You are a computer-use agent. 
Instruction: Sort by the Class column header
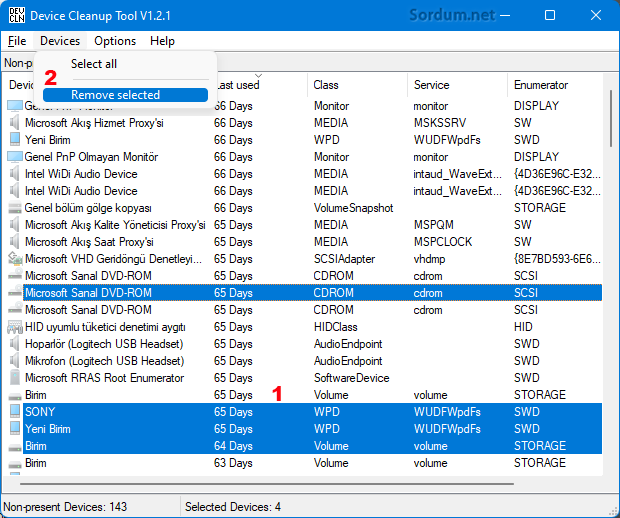coord(357,84)
